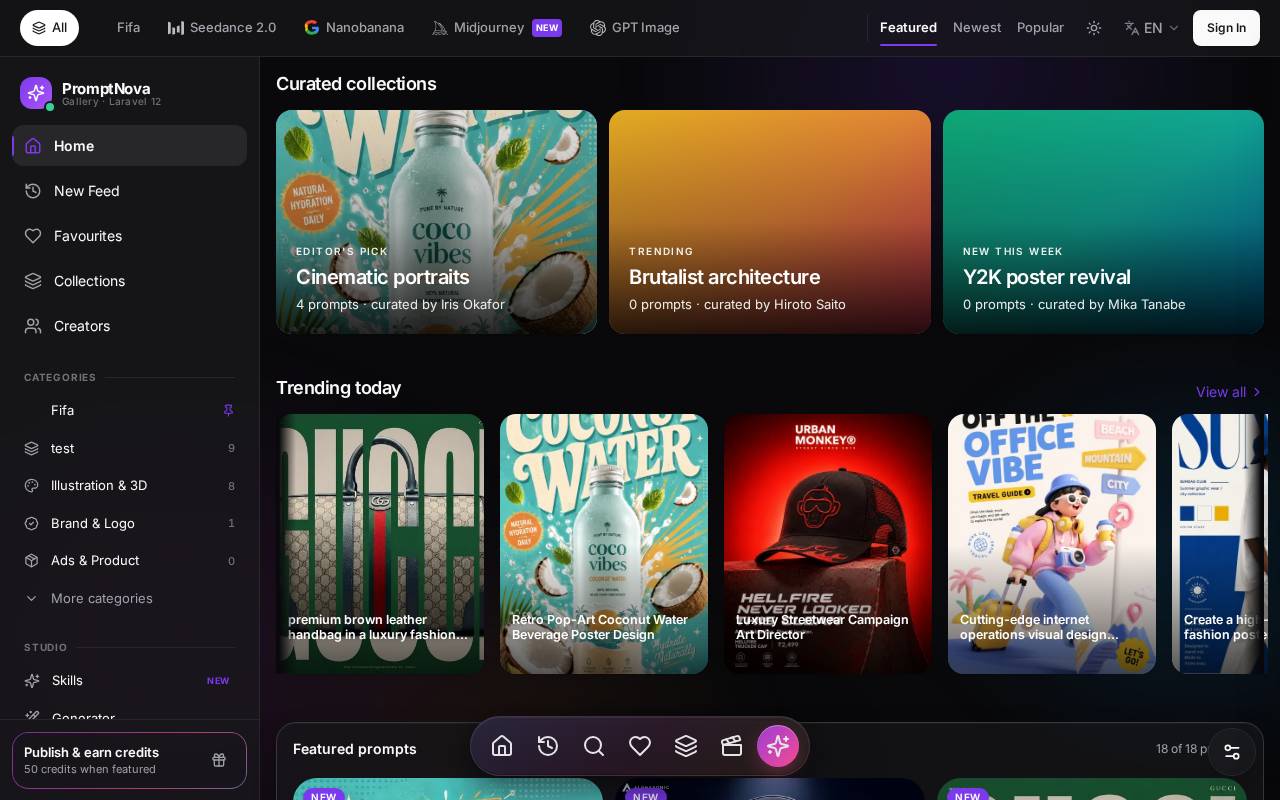1280x800 pixels.
Task: Click the badge icon beside Brand & Logo
Action: tap(32, 523)
